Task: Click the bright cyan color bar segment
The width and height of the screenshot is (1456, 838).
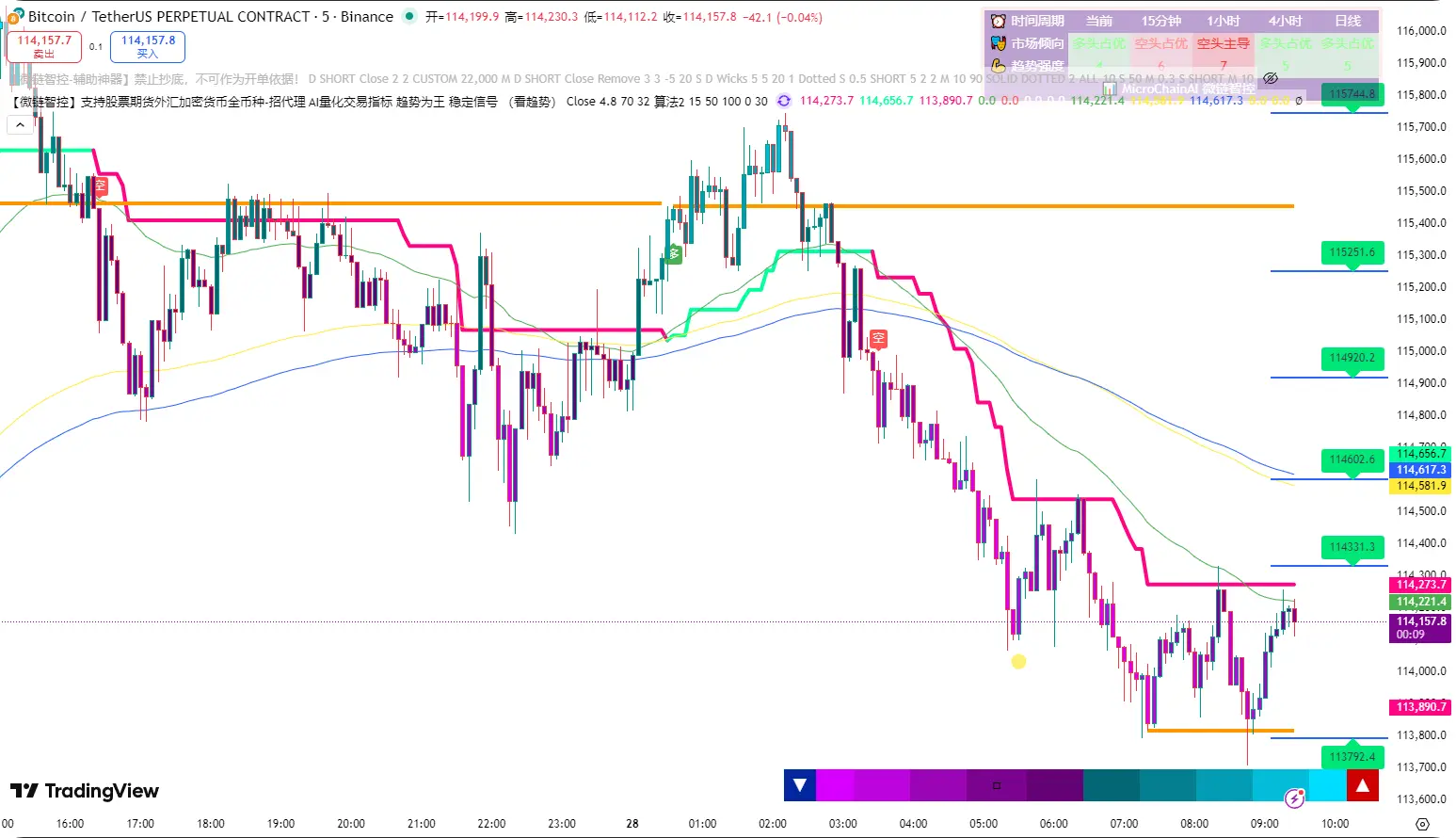Action: [x=1328, y=785]
